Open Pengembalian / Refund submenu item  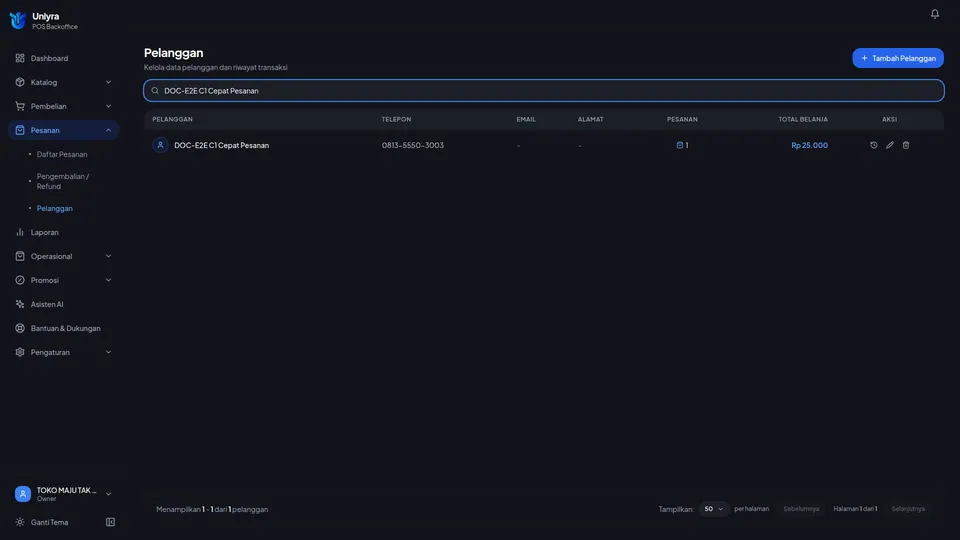[63, 181]
